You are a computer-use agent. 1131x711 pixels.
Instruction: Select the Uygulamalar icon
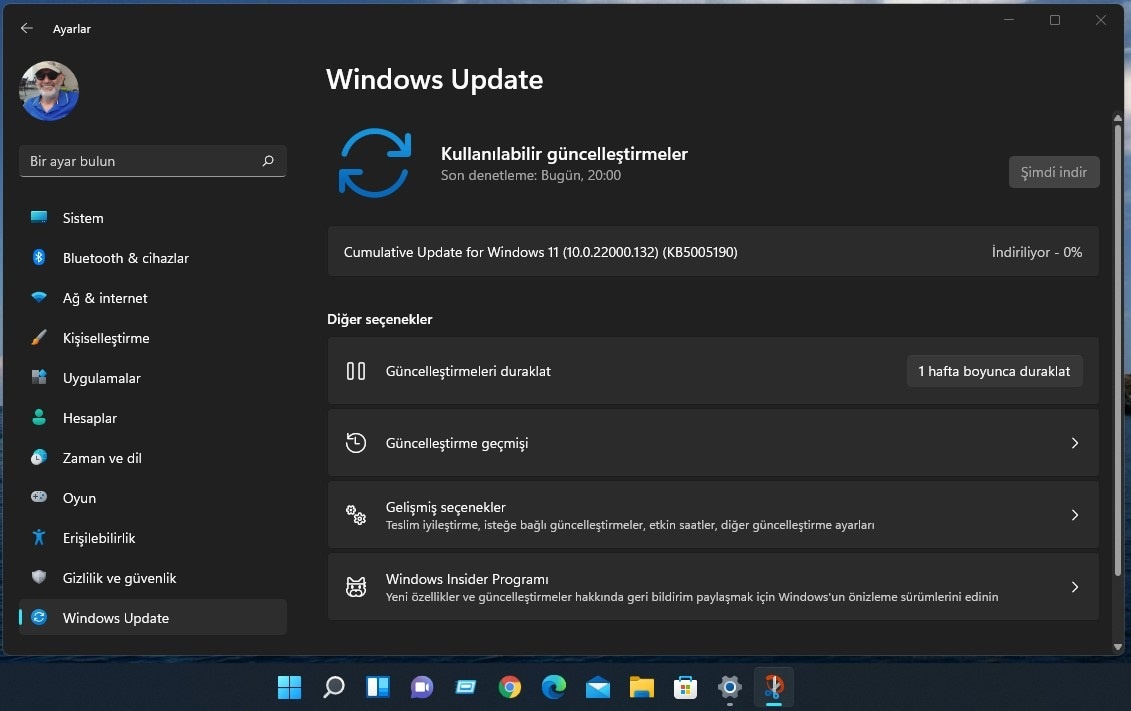(39, 377)
